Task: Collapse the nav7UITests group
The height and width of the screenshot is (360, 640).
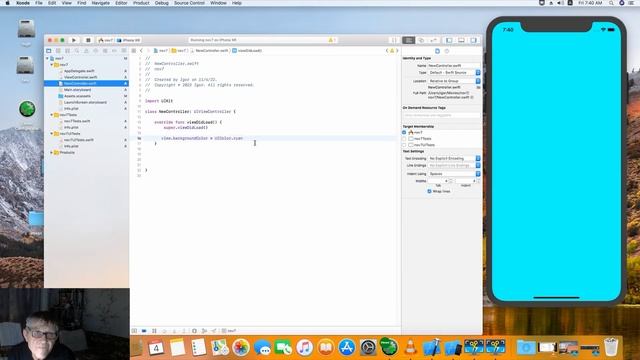Action: tap(52, 133)
